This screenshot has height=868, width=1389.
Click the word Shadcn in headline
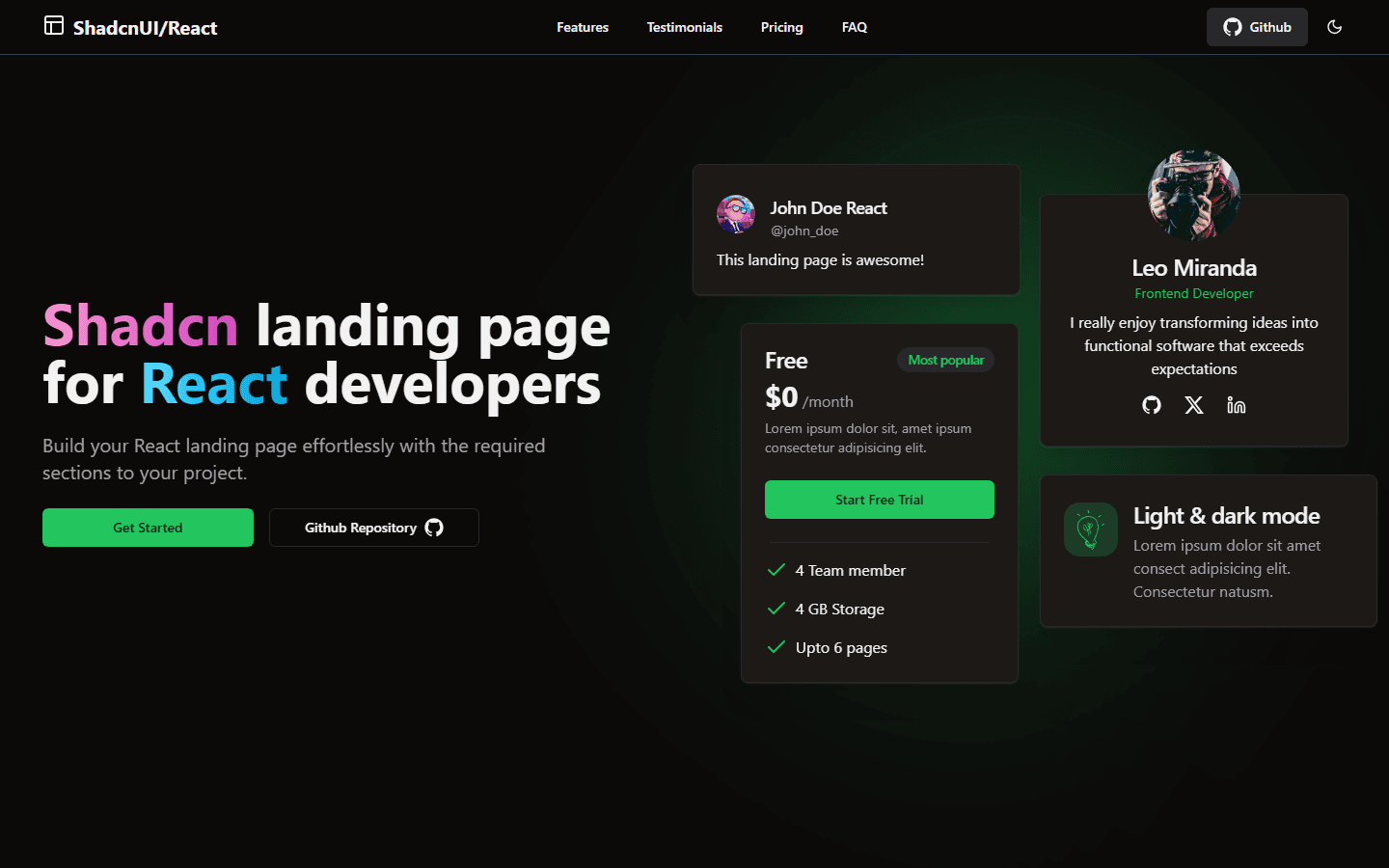point(141,326)
